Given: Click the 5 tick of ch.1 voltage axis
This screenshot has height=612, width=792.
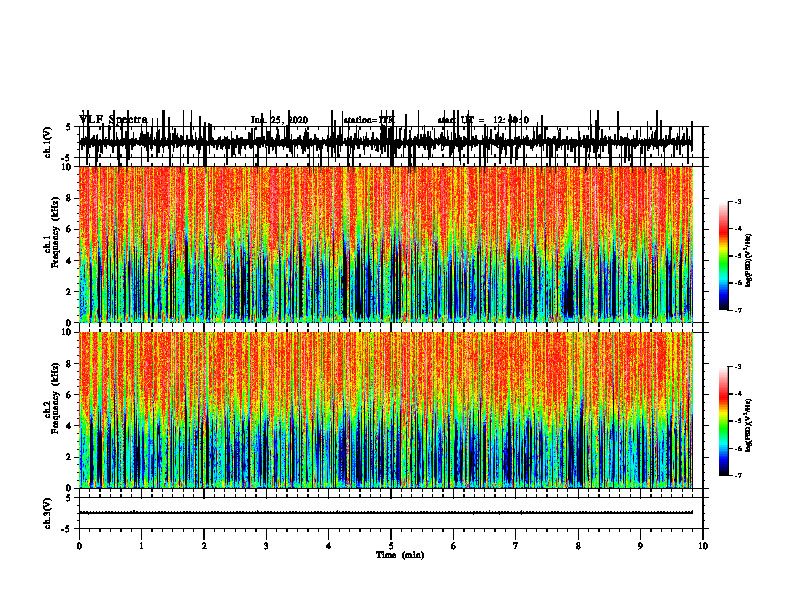Looking at the screenshot, I should pos(68,128).
